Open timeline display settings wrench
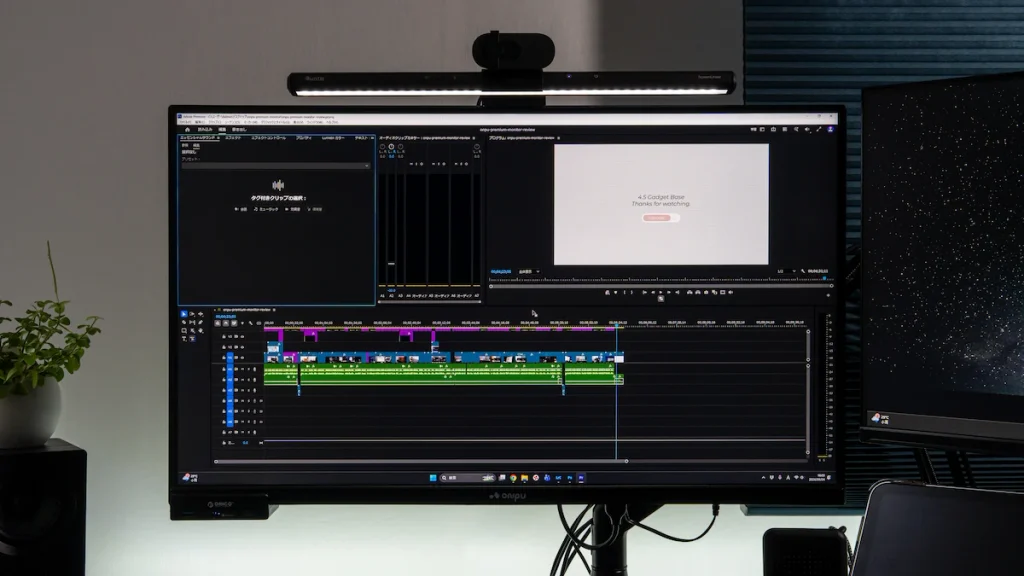 [x=251, y=323]
